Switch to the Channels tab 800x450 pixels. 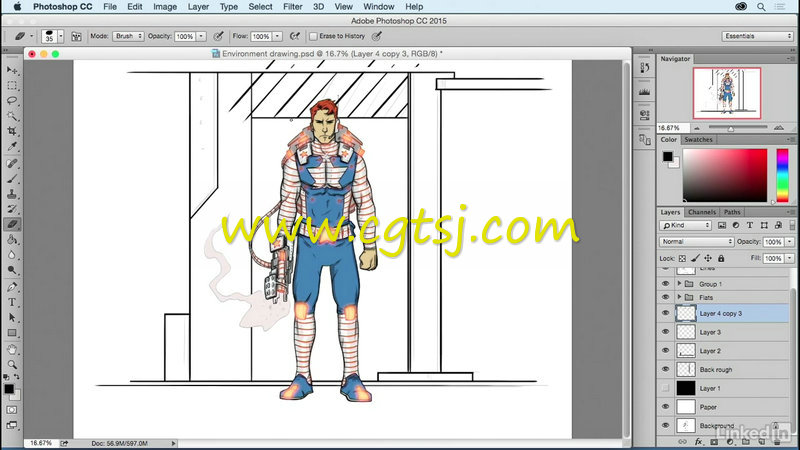coord(702,212)
